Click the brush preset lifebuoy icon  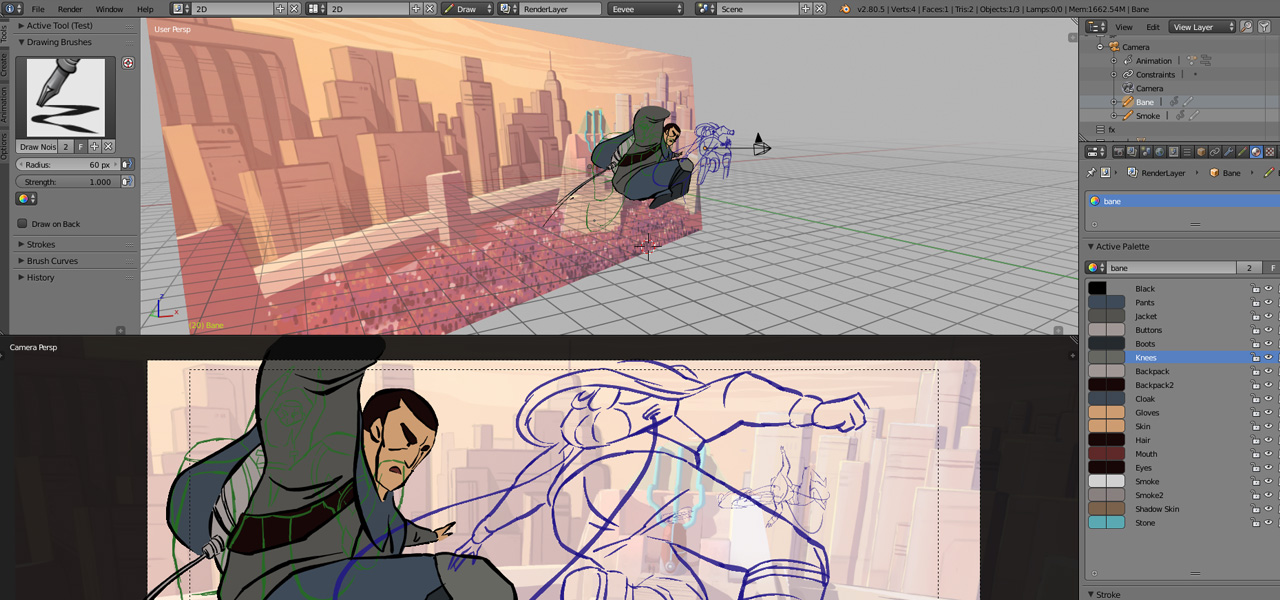coord(128,63)
